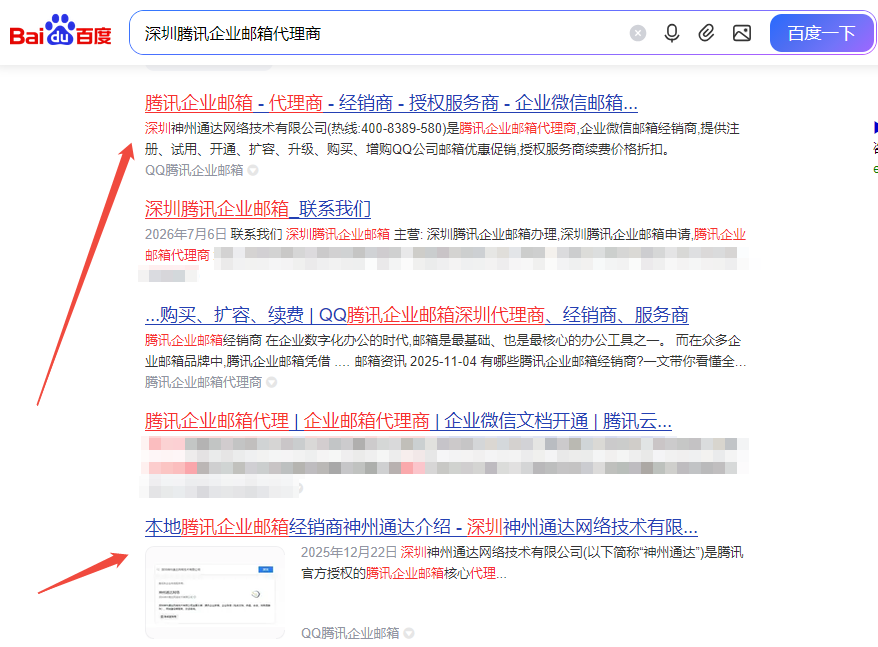
Task: Open the Baidu logo homepage link
Action: (60, 31)
